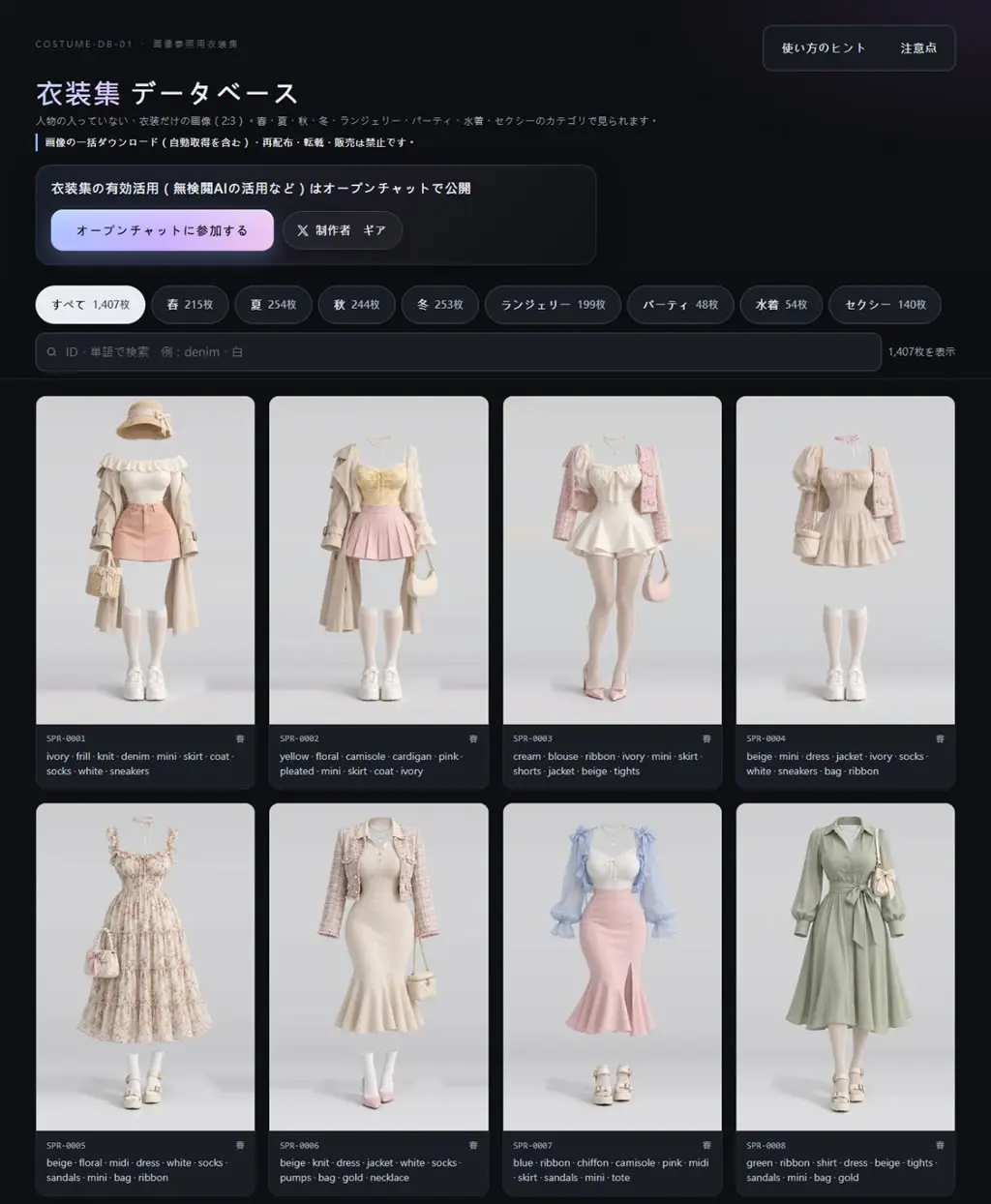Image resolution: width=991 pixels, height=1204 pixels.
Task: Click the season badge on card SPR-0008
Action: pyautogui.click(x=940, y=1145)
